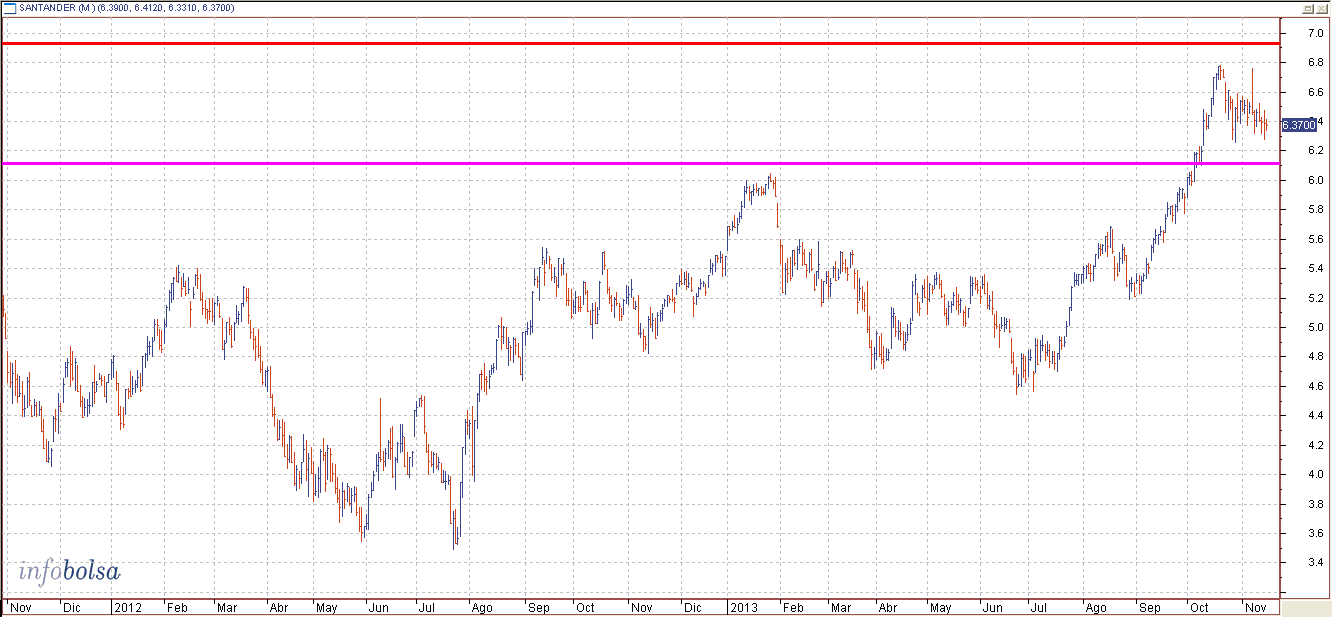Maximize the SANTANDER chart window
The width and height of the screenshot is (1332, 617).
1308,8
